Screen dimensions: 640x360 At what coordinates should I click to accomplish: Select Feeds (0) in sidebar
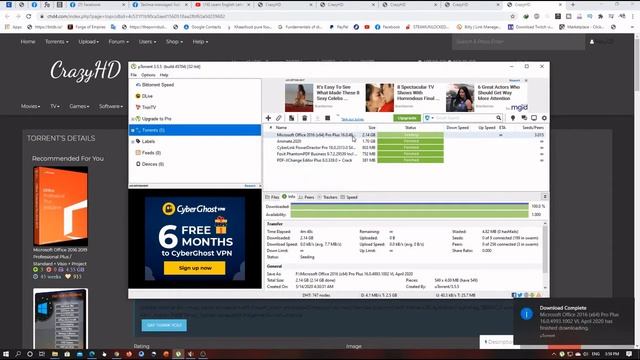(151, 153)
